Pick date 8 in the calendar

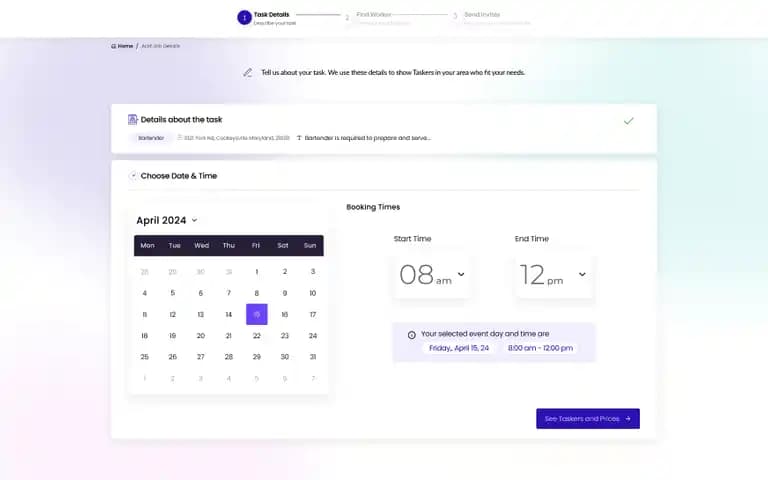tap(257, 293)
